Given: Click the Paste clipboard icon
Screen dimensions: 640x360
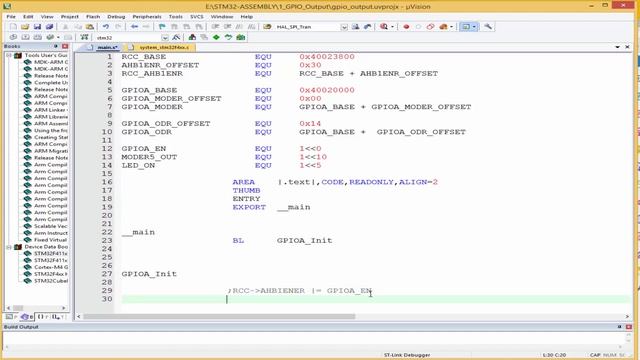Looking at the screenshot, I should (x=90, y=27).
